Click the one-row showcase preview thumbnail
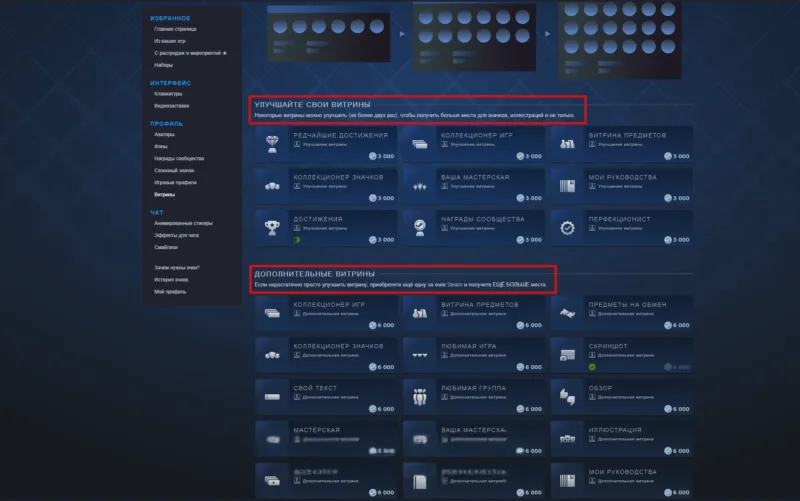The height and width of the screenshot is (501, 800). point(329,35)
